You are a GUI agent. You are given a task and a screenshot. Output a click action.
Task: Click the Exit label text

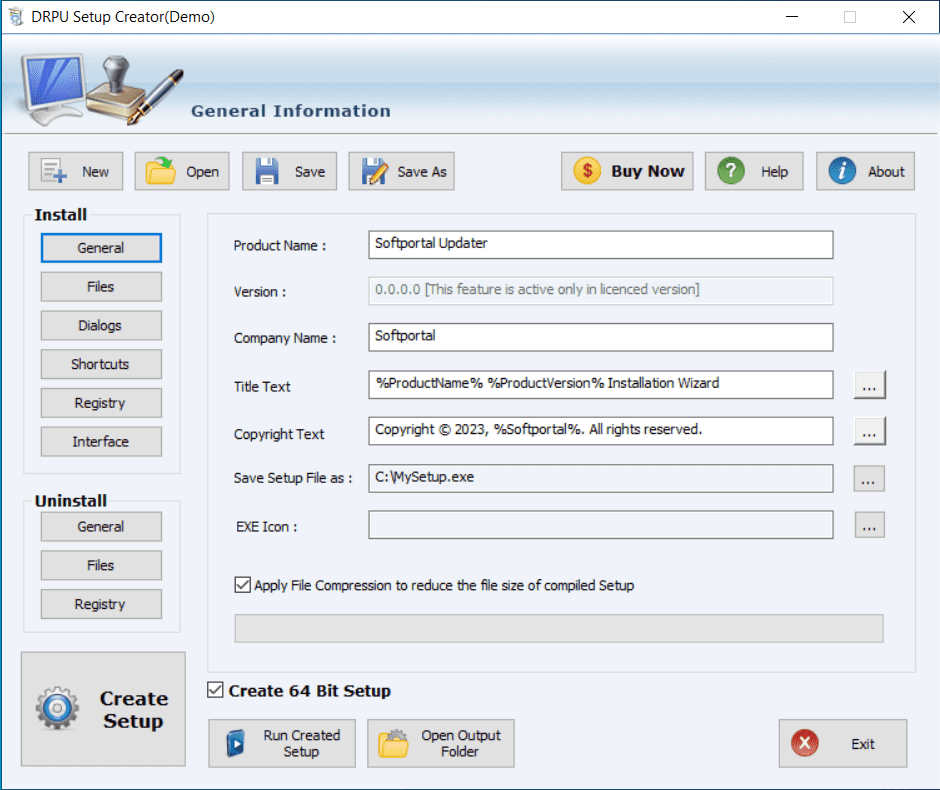point(863,744)
